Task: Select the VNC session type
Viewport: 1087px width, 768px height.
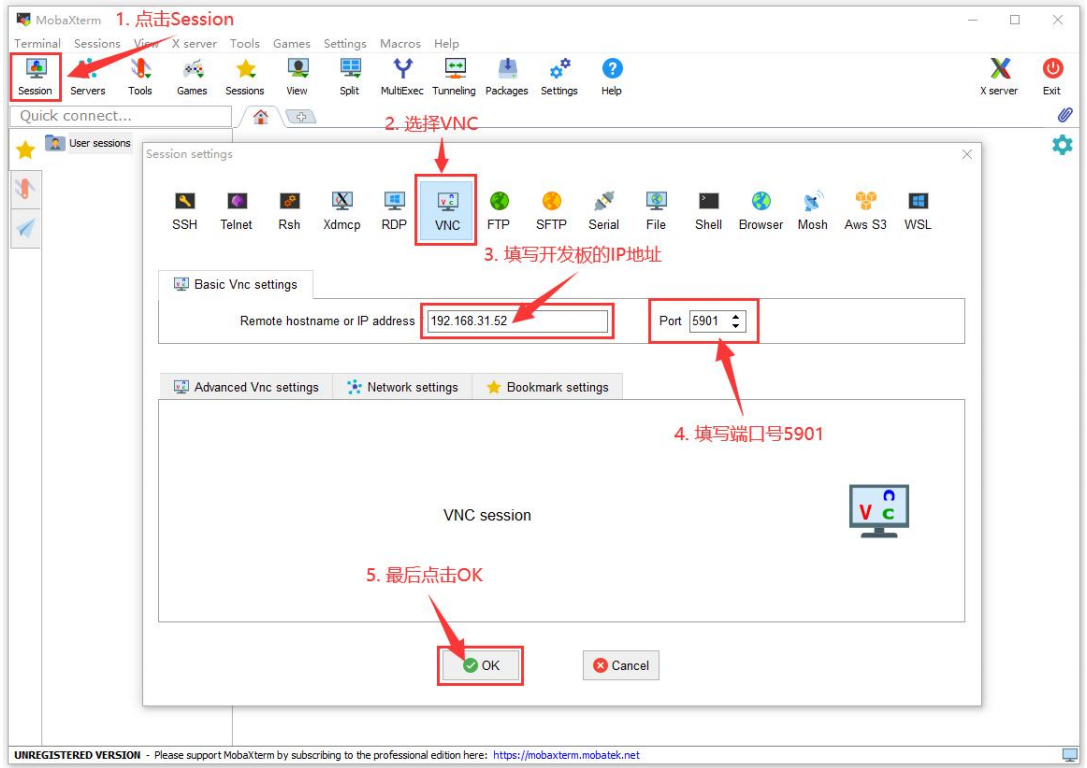Action: pos(446,211)
